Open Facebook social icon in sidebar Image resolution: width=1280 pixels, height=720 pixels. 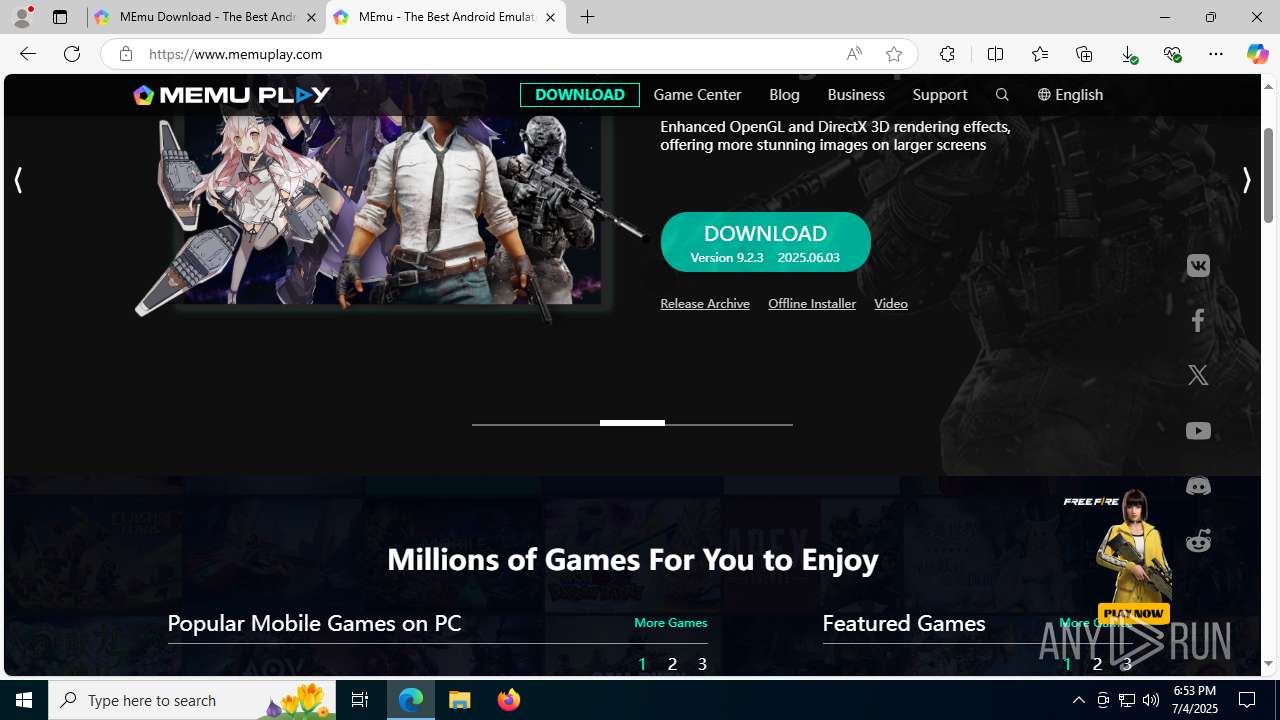pos(1198,321)
